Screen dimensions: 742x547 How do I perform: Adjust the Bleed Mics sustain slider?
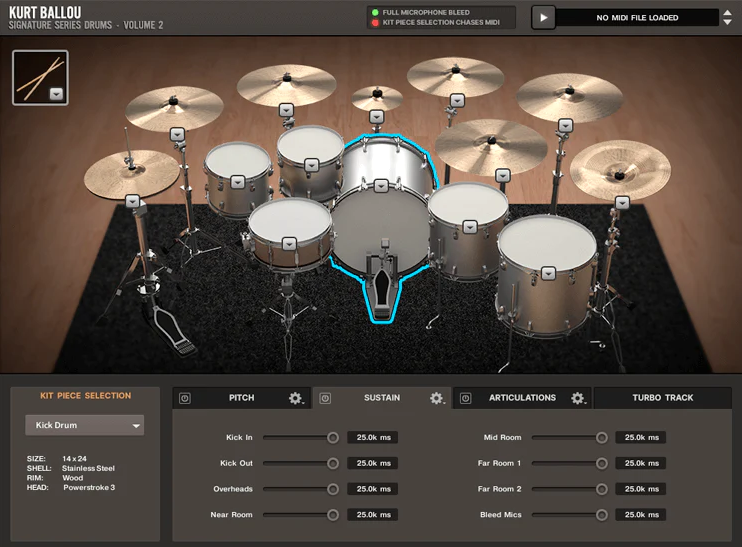pyautogui.click(x=601, y=515)
